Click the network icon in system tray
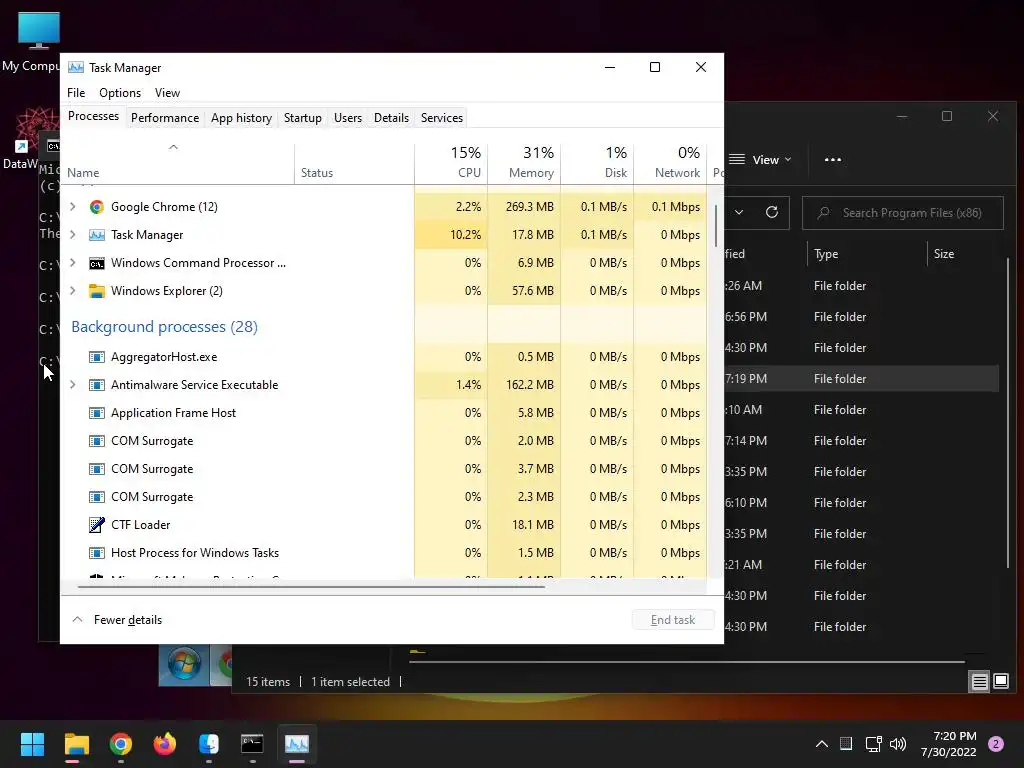Screen dimensions: 1024x768 click(873, 744)
